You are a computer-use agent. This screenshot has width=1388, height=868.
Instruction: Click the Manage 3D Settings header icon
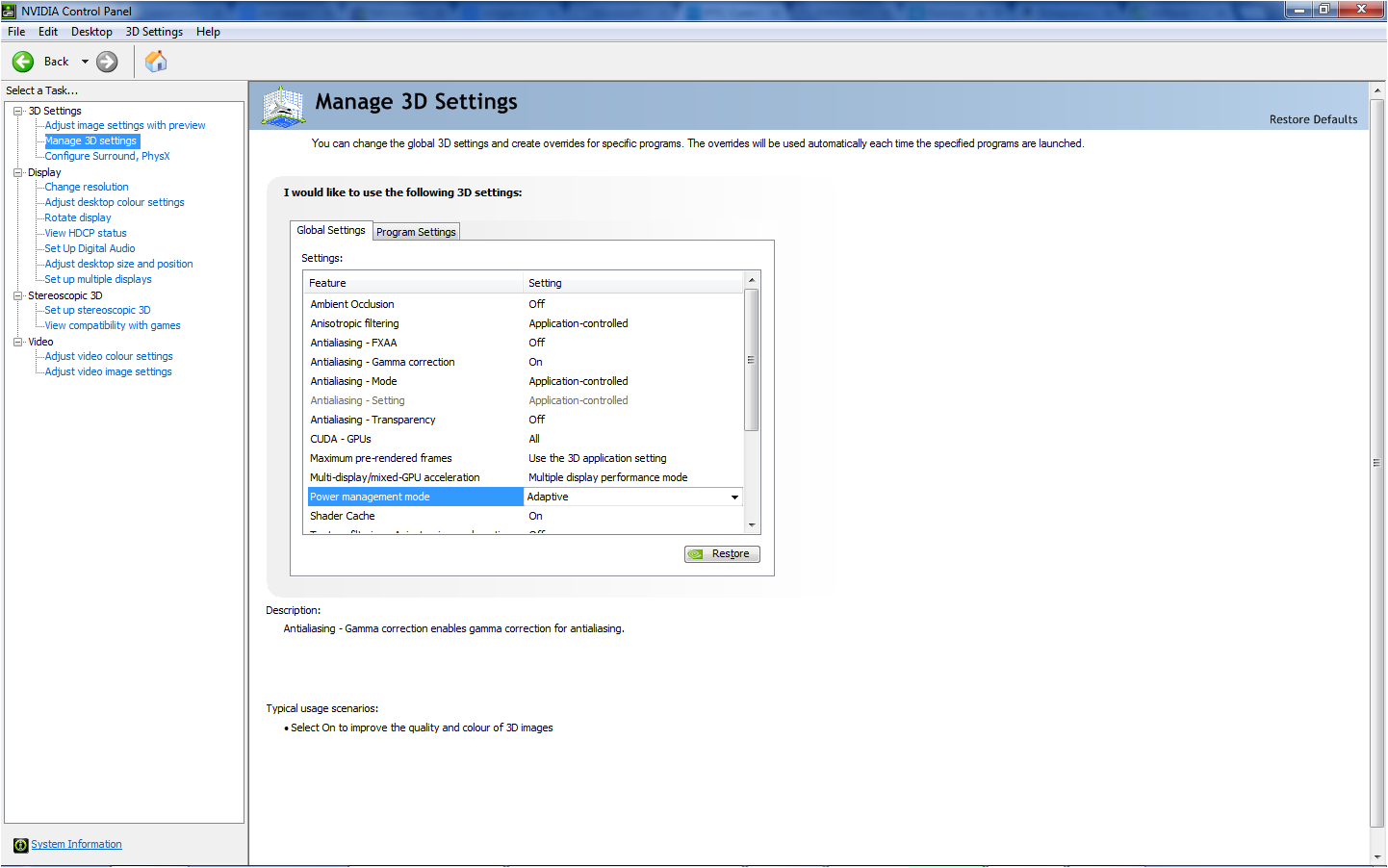[284, 107]
